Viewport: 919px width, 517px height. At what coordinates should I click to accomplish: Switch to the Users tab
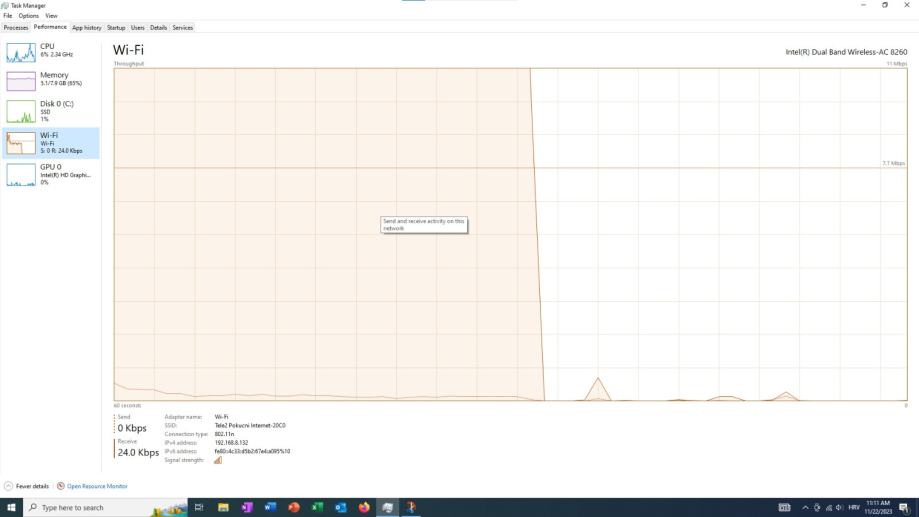click(x=138, y=28)
